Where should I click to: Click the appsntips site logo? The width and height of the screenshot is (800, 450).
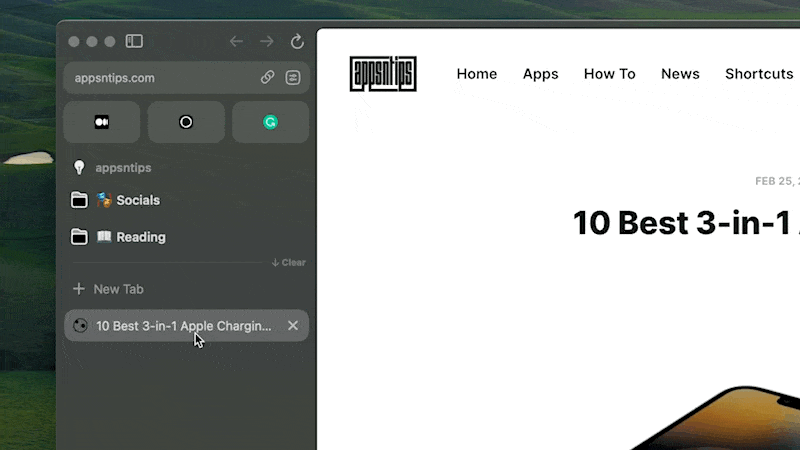pos(383,74)
